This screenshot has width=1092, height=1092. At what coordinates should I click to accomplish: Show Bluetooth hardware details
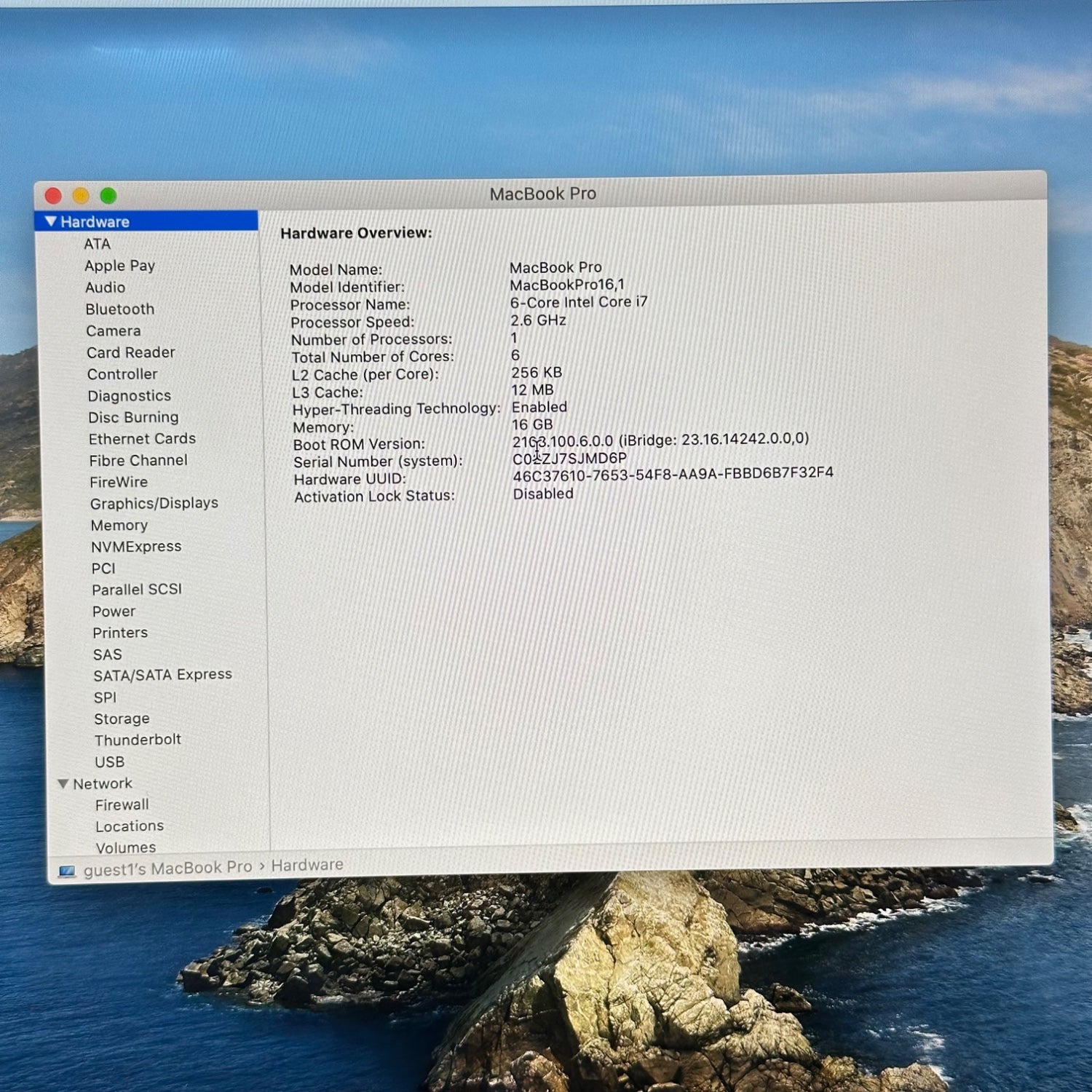tap(120, 309)
